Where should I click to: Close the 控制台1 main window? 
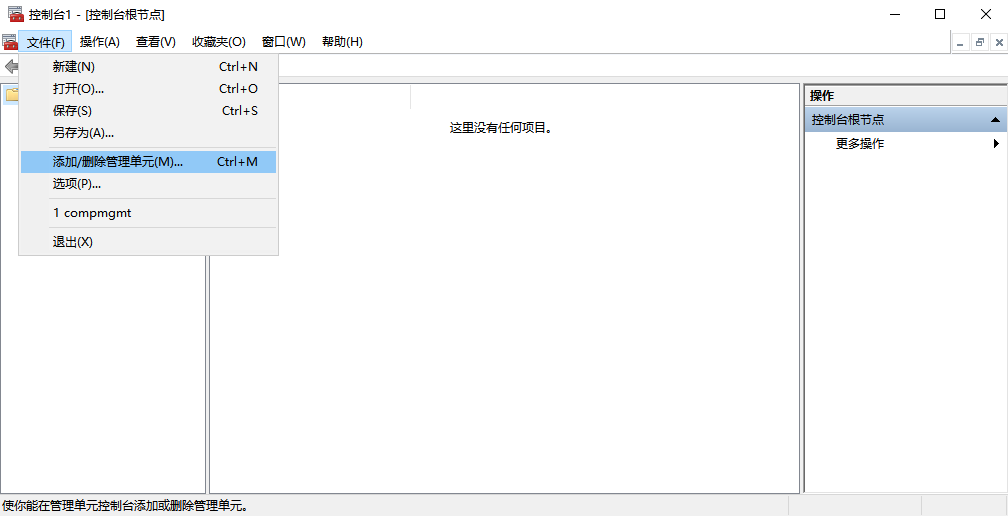pos(986,14)
